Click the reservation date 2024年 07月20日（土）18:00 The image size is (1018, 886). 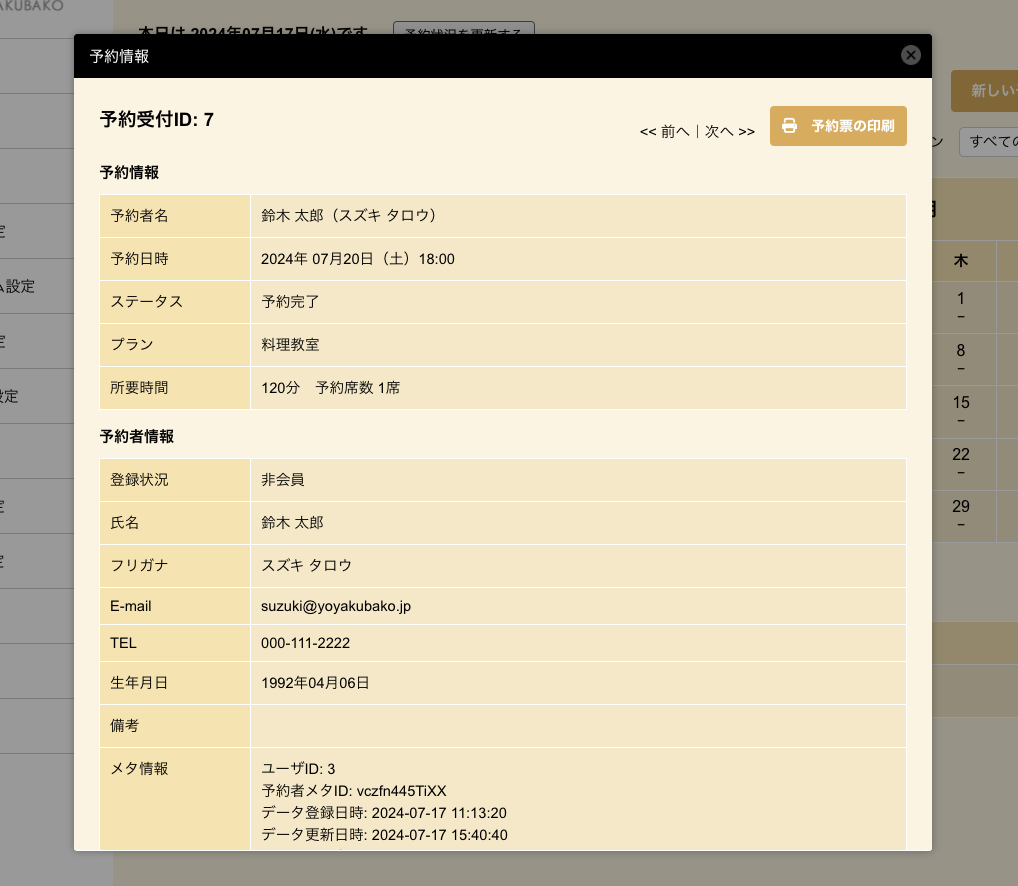[x=358, y=259]
